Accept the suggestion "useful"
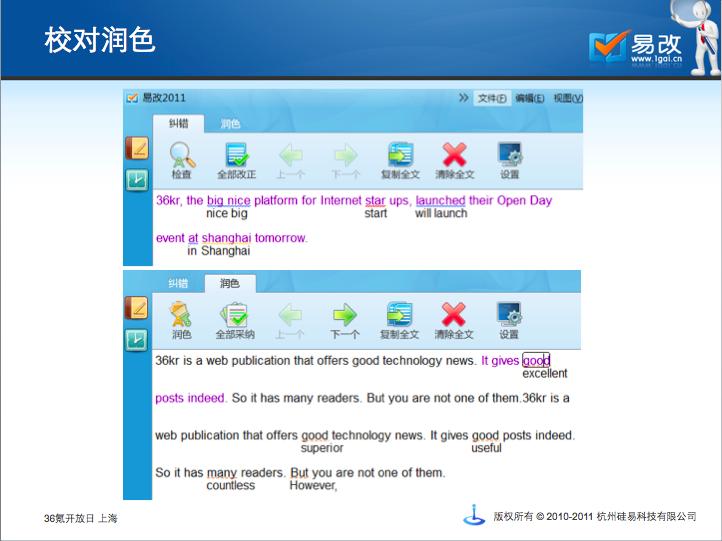The image size is (722, 541). click(486, 448)
